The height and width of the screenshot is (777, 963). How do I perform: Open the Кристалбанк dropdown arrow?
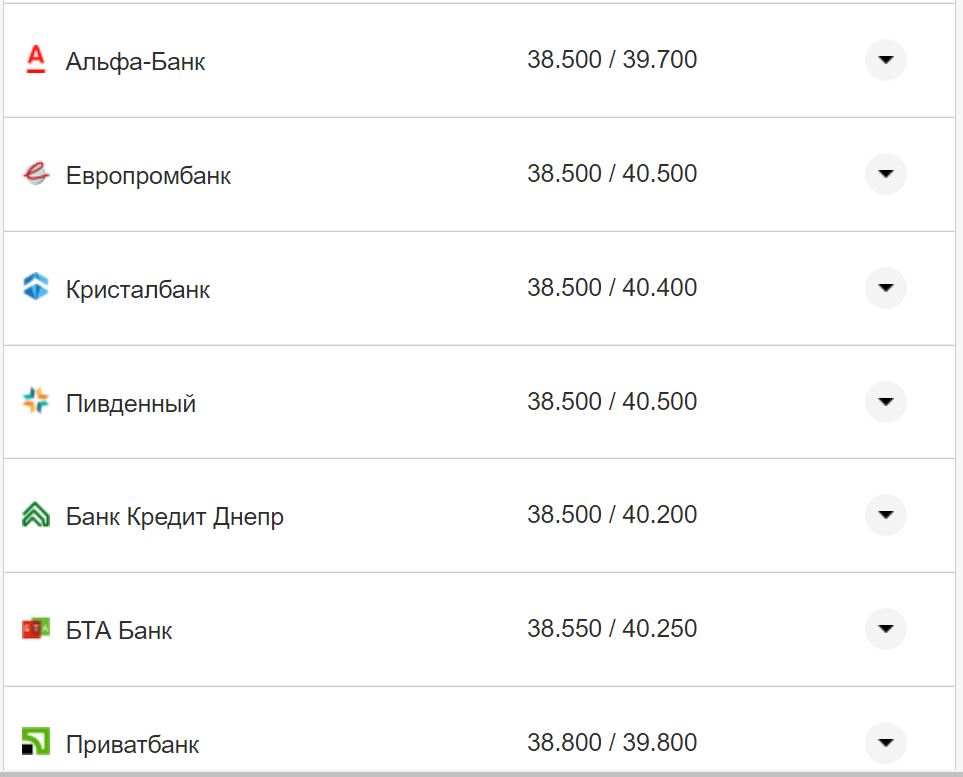tap(885, 288)
